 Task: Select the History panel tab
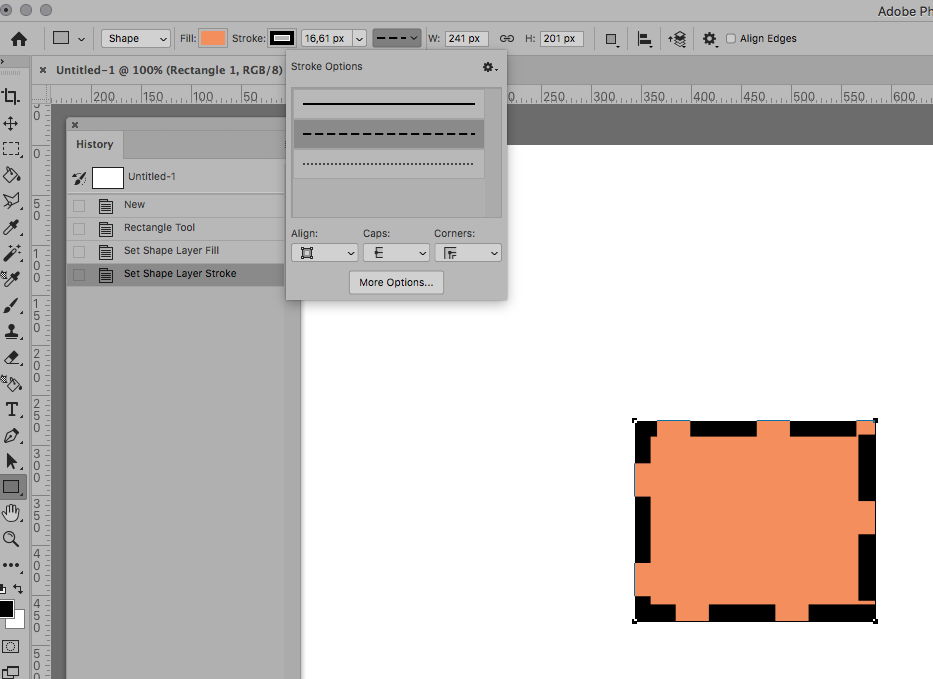(x=95, y=144)
